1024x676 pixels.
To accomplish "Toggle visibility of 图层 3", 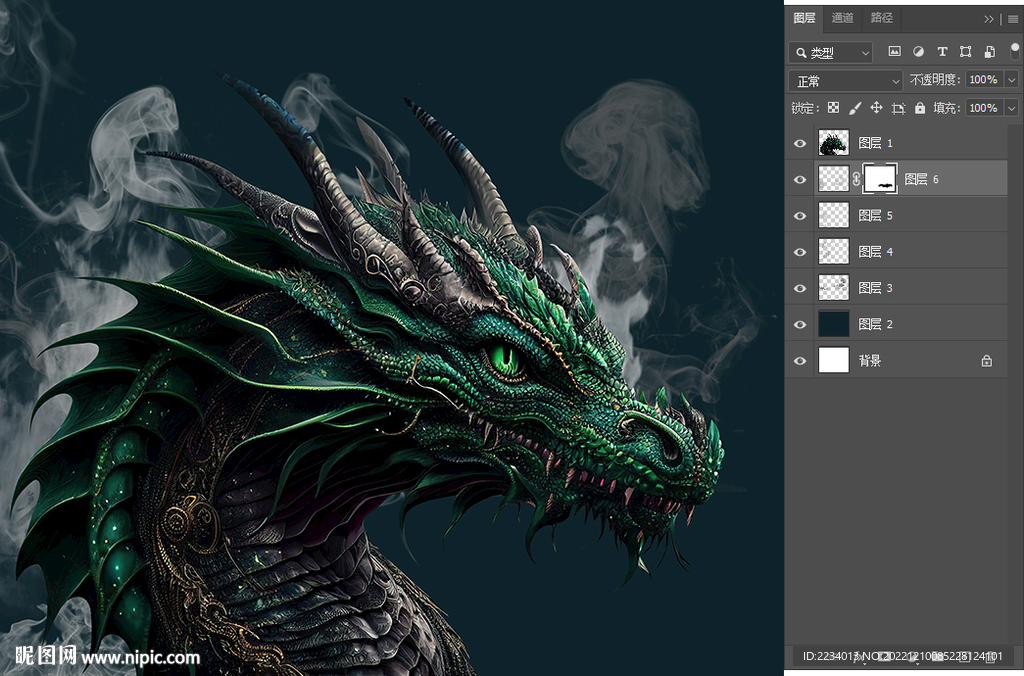I will coord(799,288).
